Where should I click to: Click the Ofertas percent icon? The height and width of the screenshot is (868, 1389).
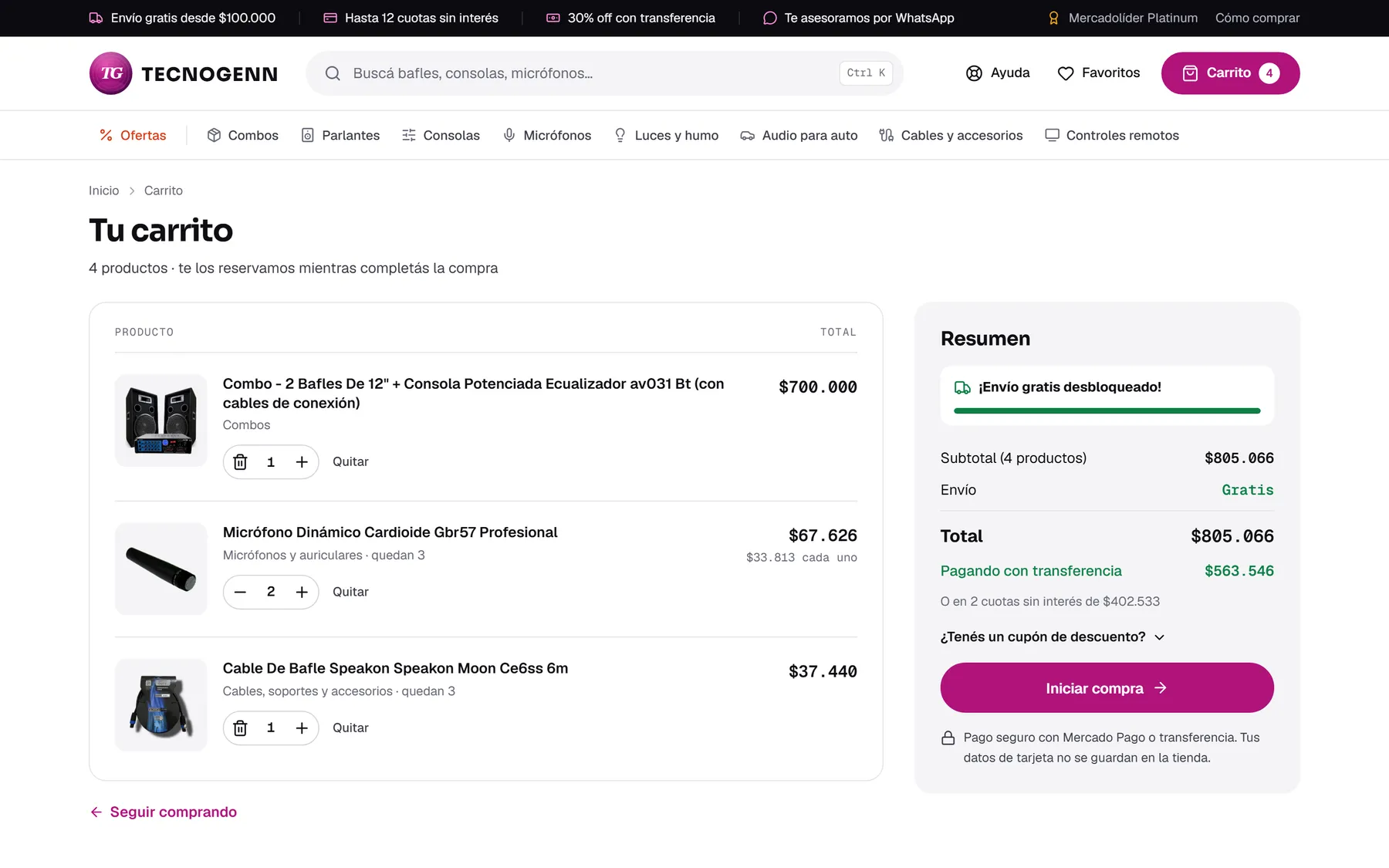coord(106,135)
